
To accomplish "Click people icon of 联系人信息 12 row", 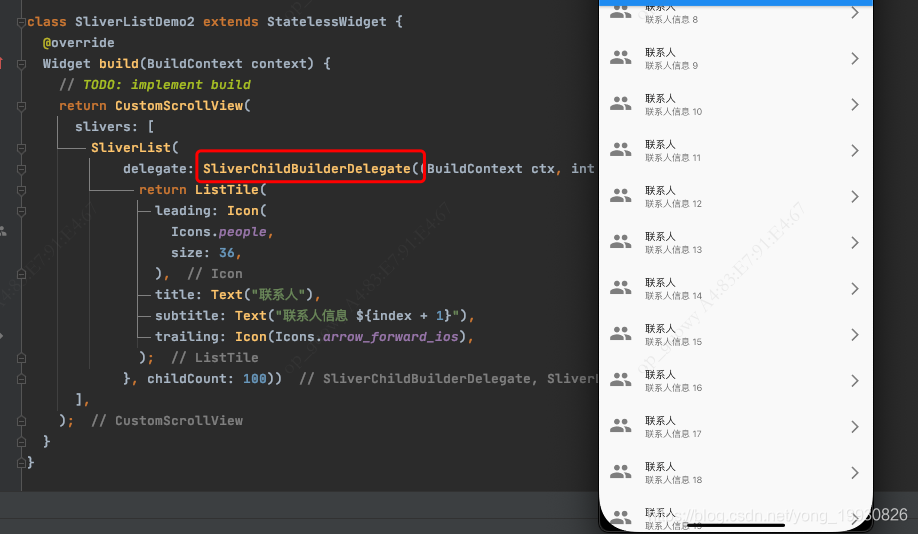I will click(621, 196).
